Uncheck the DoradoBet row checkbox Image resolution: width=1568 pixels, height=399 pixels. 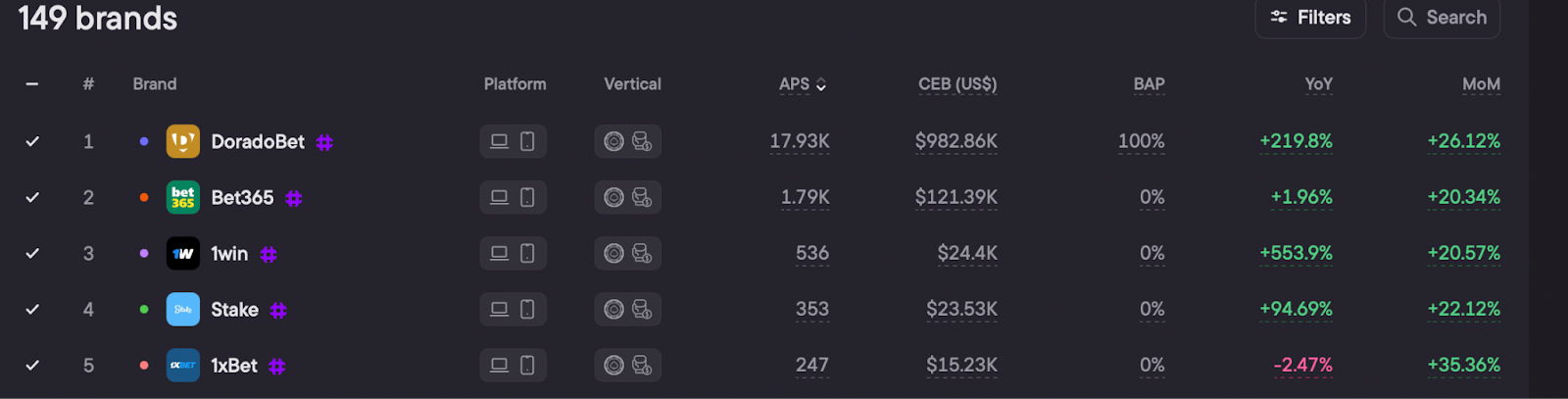tap(32, 141)
